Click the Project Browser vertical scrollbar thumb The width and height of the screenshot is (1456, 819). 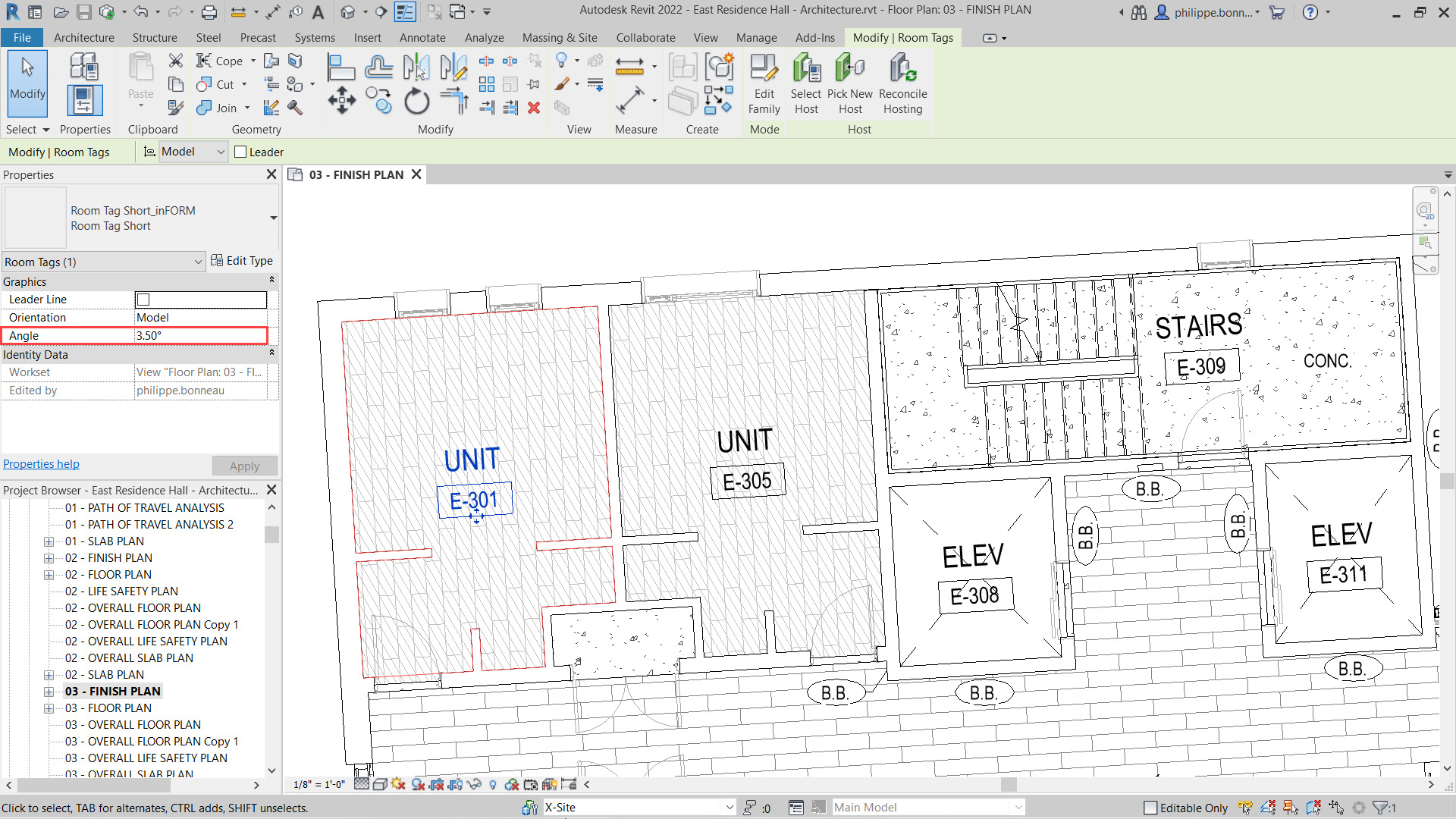[271, 534]
